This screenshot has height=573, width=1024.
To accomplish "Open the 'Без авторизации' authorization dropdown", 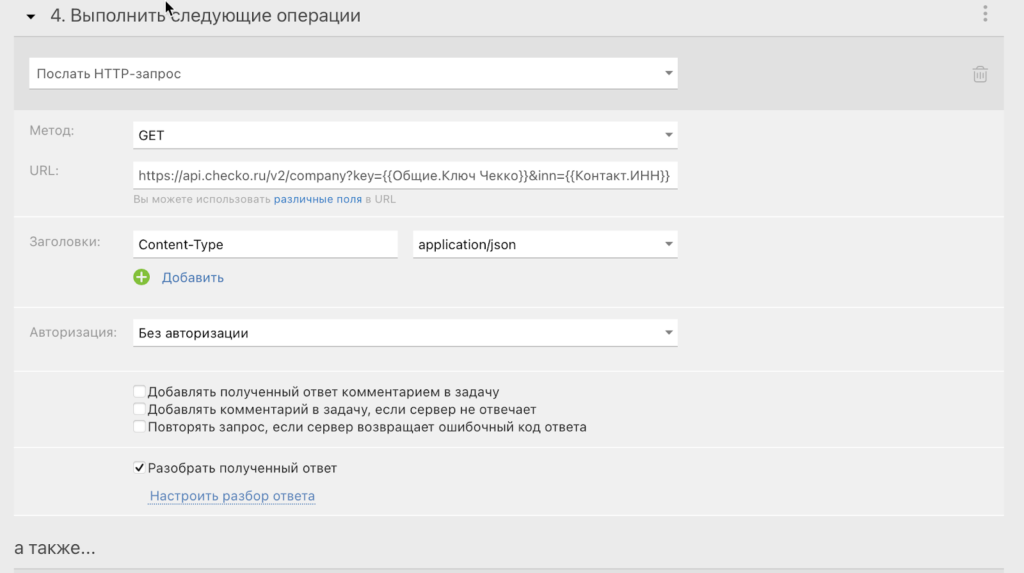I will tap(405, 333).
